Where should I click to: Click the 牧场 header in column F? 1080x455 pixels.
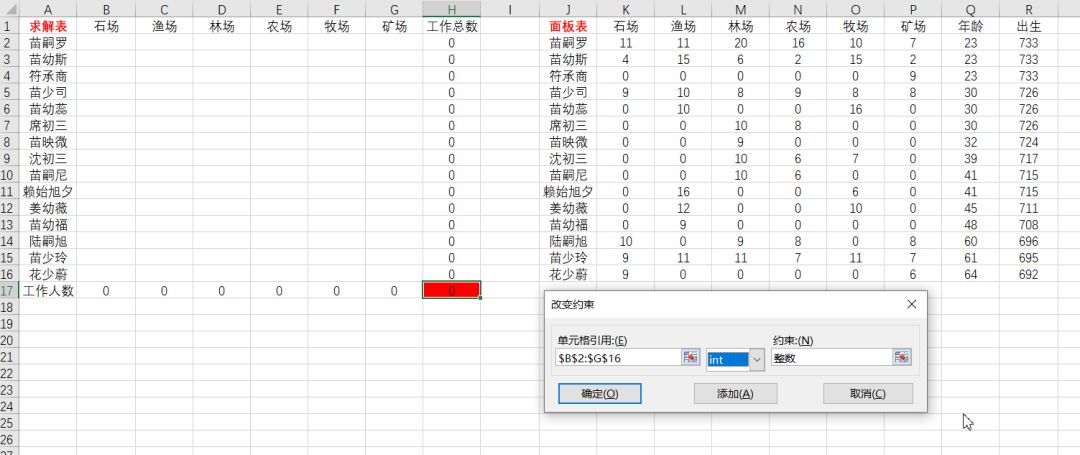336,26
